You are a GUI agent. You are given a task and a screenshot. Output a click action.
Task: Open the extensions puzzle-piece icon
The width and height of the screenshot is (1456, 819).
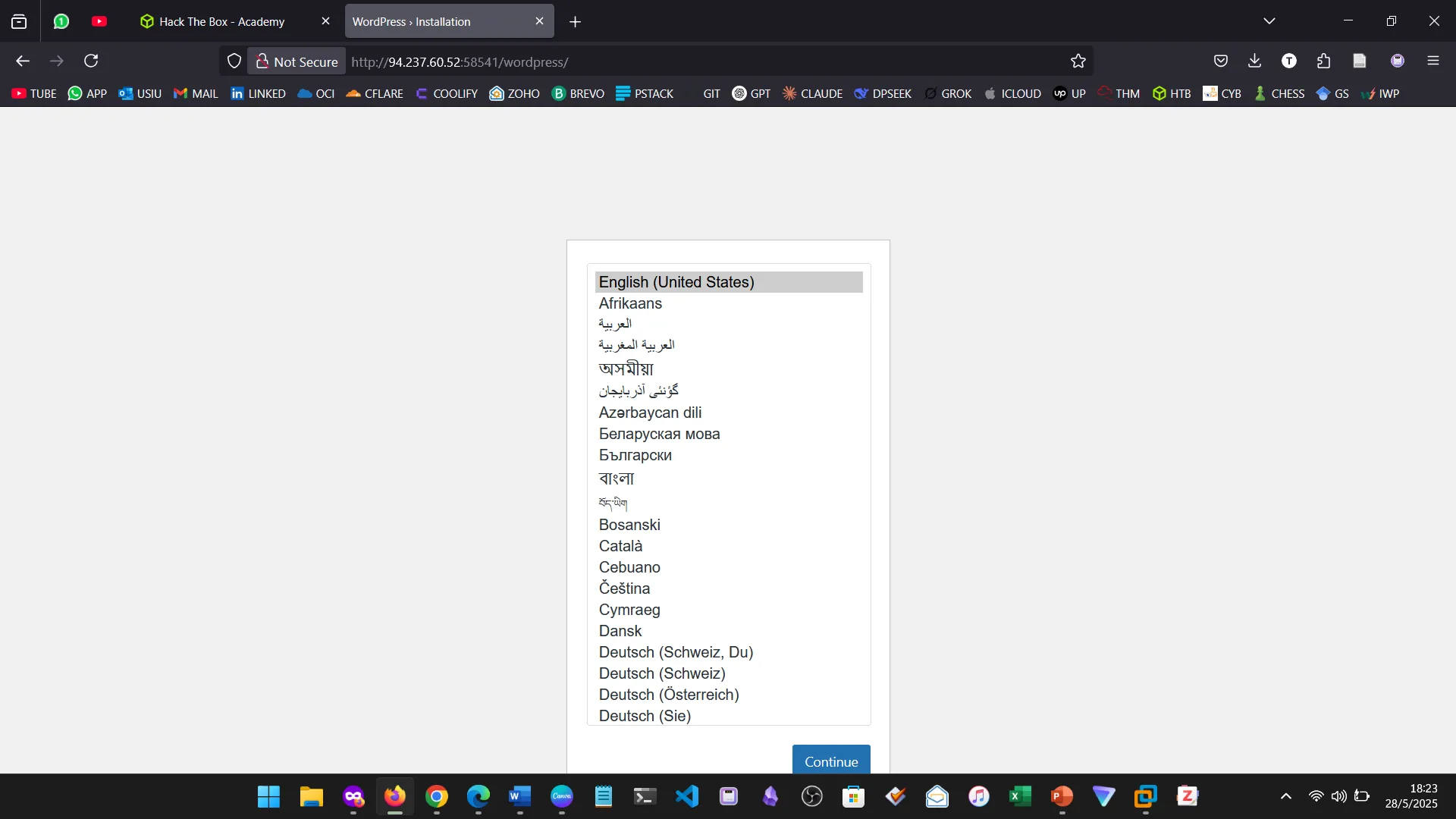coord(1323,61)
